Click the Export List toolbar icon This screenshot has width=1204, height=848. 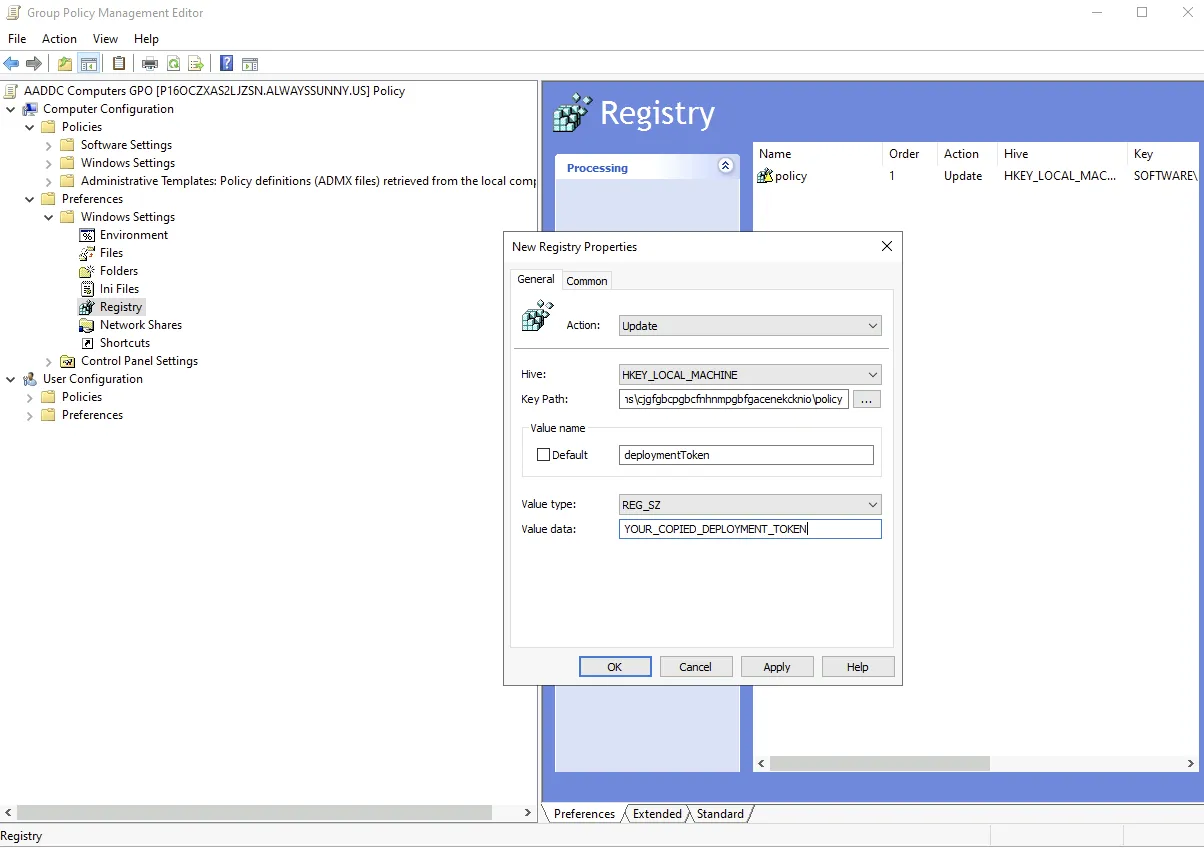(196, 64)
